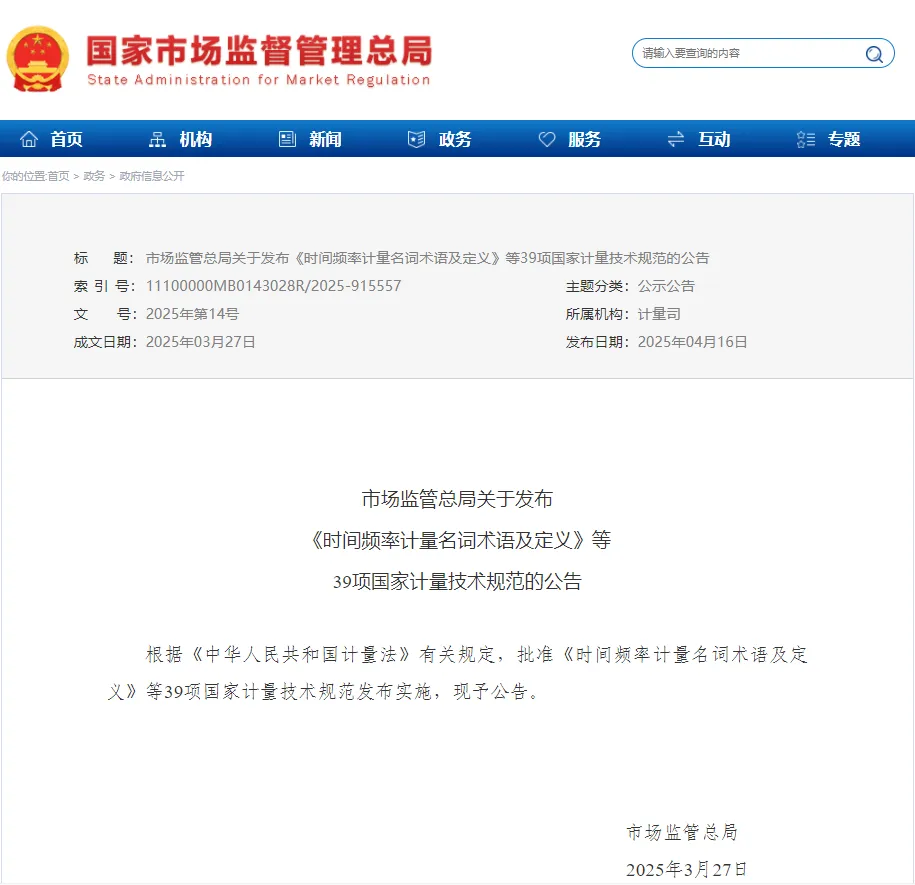
Task: Click heading line 39项国家计量技术规范的公告
Action: tap(457, 582)
